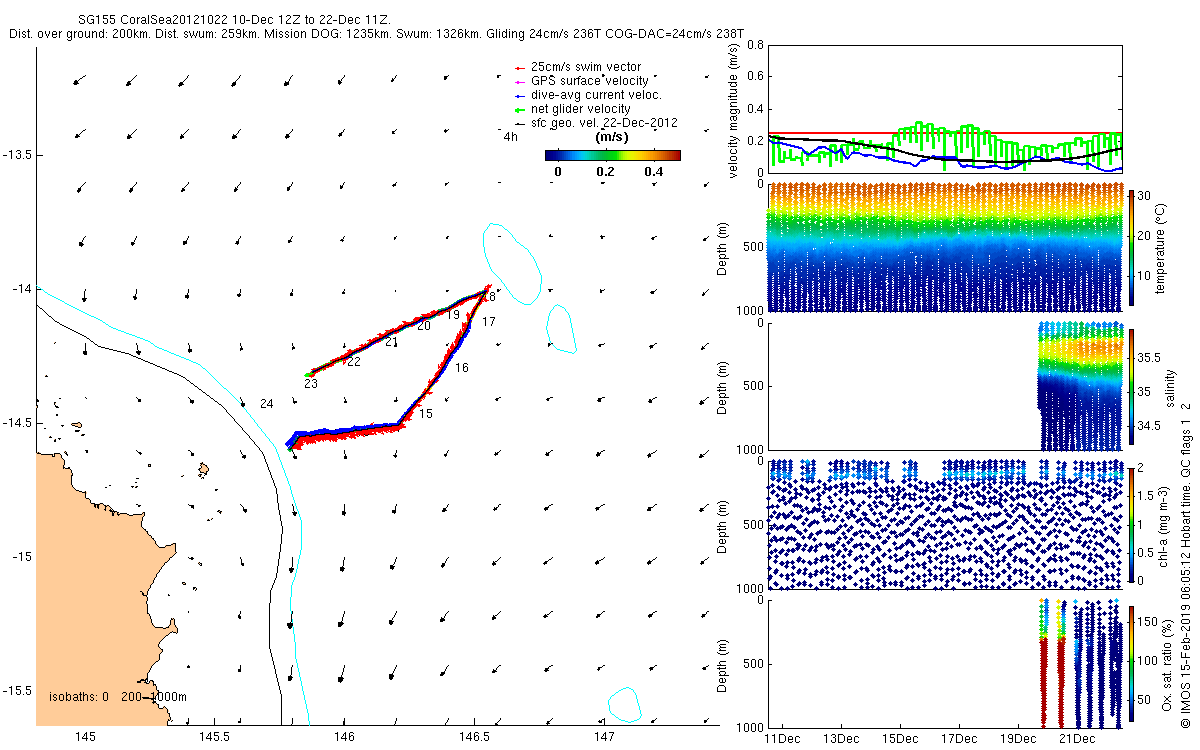The height and width of the screenshot is (750, 1200).
Task: Click the temperature depth section plot
Action: coord(944,247)
